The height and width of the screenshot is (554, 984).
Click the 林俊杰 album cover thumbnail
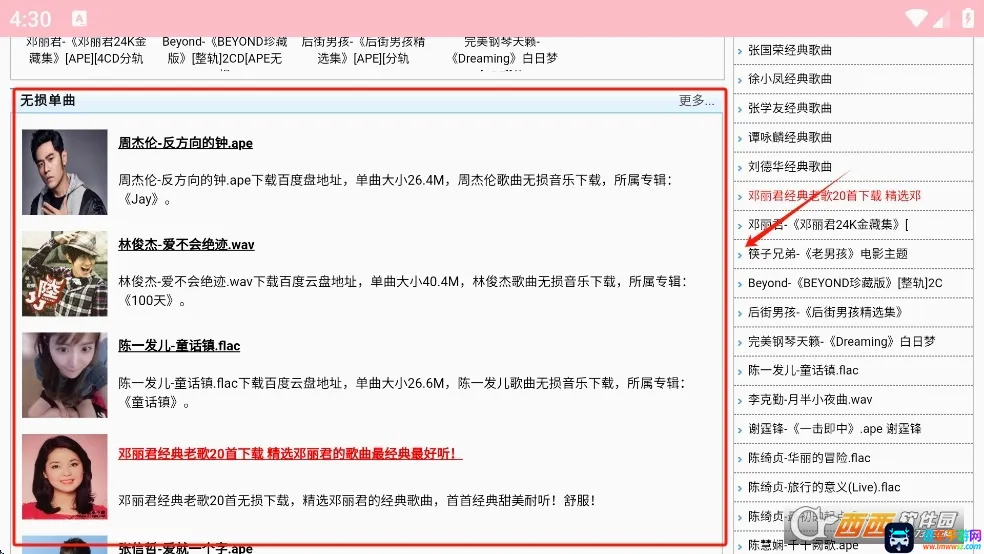pyautogui.click(x=65, y=274)
